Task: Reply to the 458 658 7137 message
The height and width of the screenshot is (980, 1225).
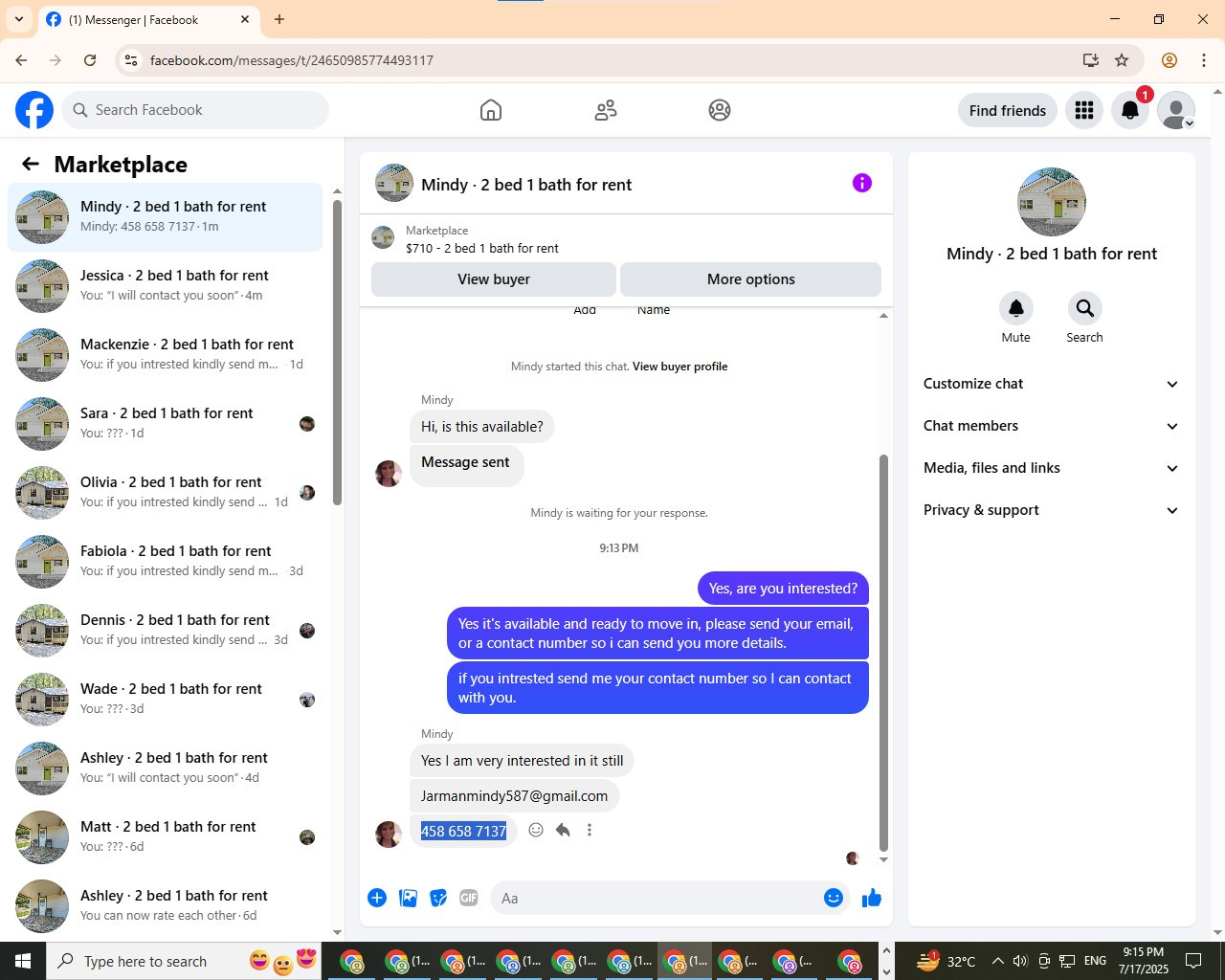Action: [x=563, y=830]
